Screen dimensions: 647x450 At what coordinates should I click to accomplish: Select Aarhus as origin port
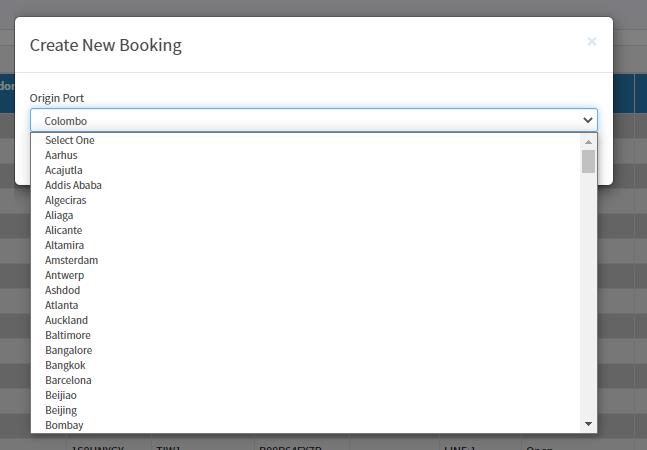pos(306,155)
